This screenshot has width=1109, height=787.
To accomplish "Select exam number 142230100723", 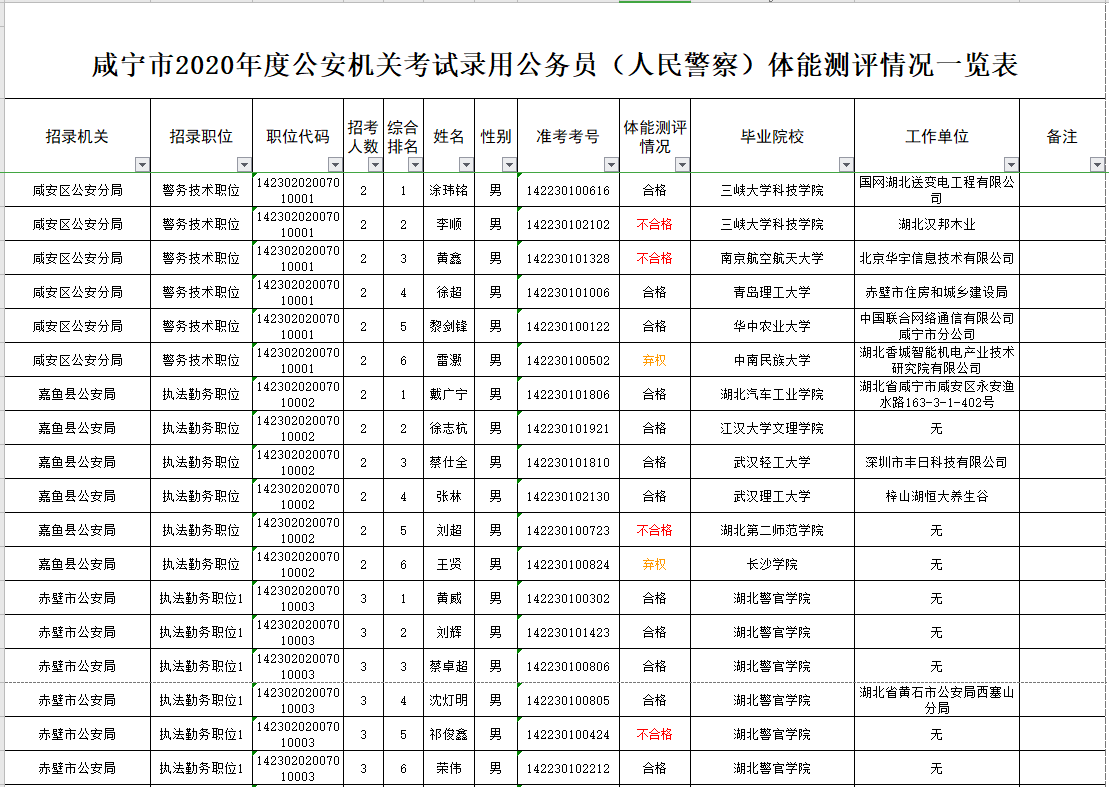I will tap(569, 530).
